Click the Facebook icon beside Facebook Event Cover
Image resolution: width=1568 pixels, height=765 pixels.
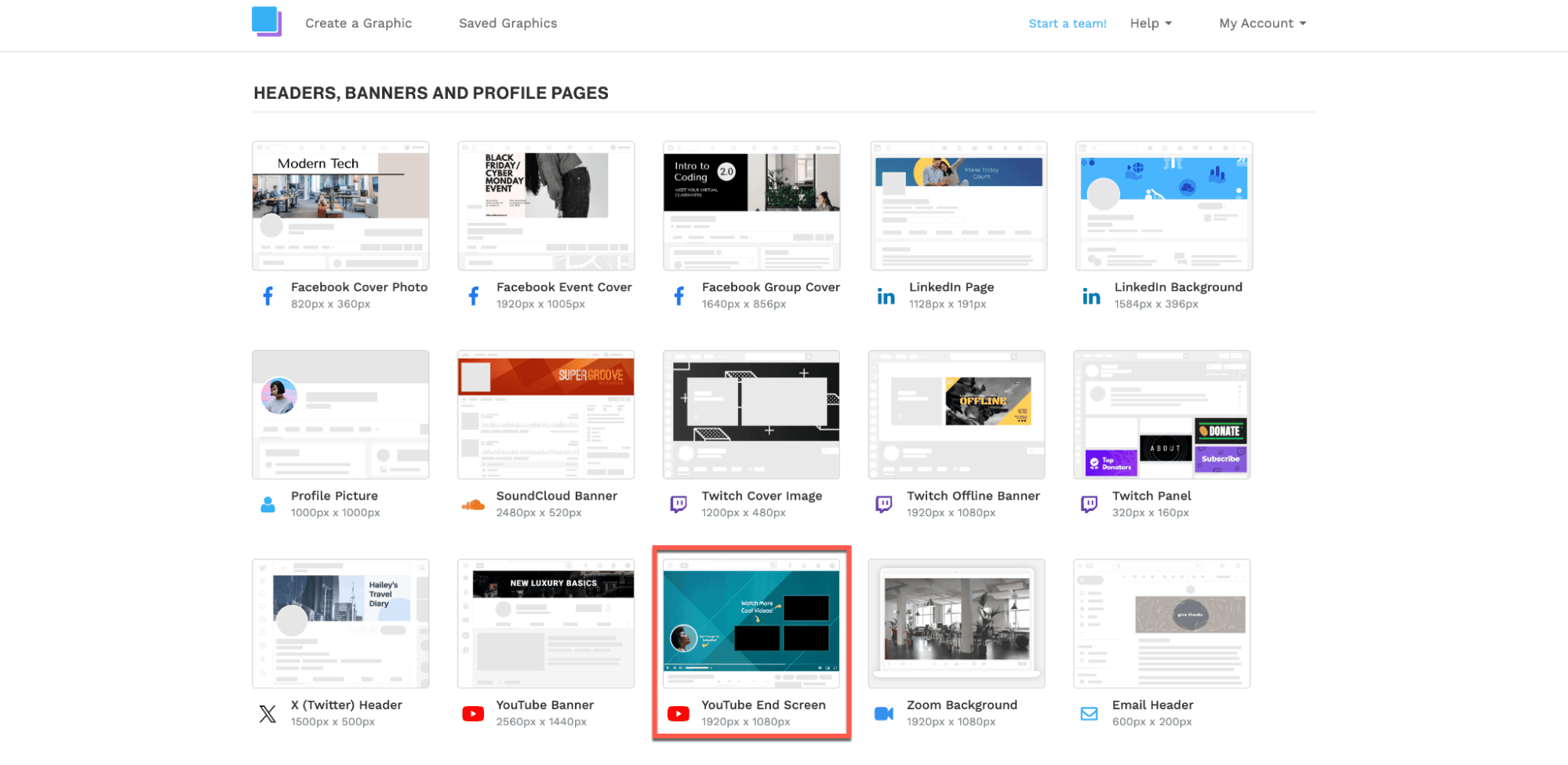[x=474, y=296]
